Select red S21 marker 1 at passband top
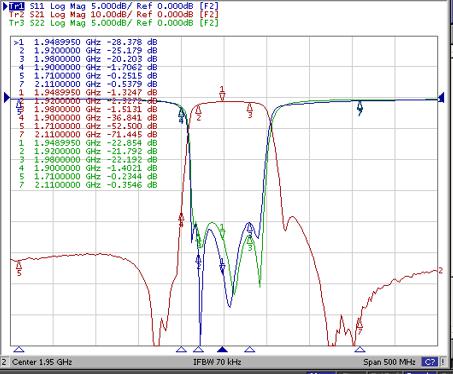This screenshot has width=453, height=374. (x=222, y=93)
